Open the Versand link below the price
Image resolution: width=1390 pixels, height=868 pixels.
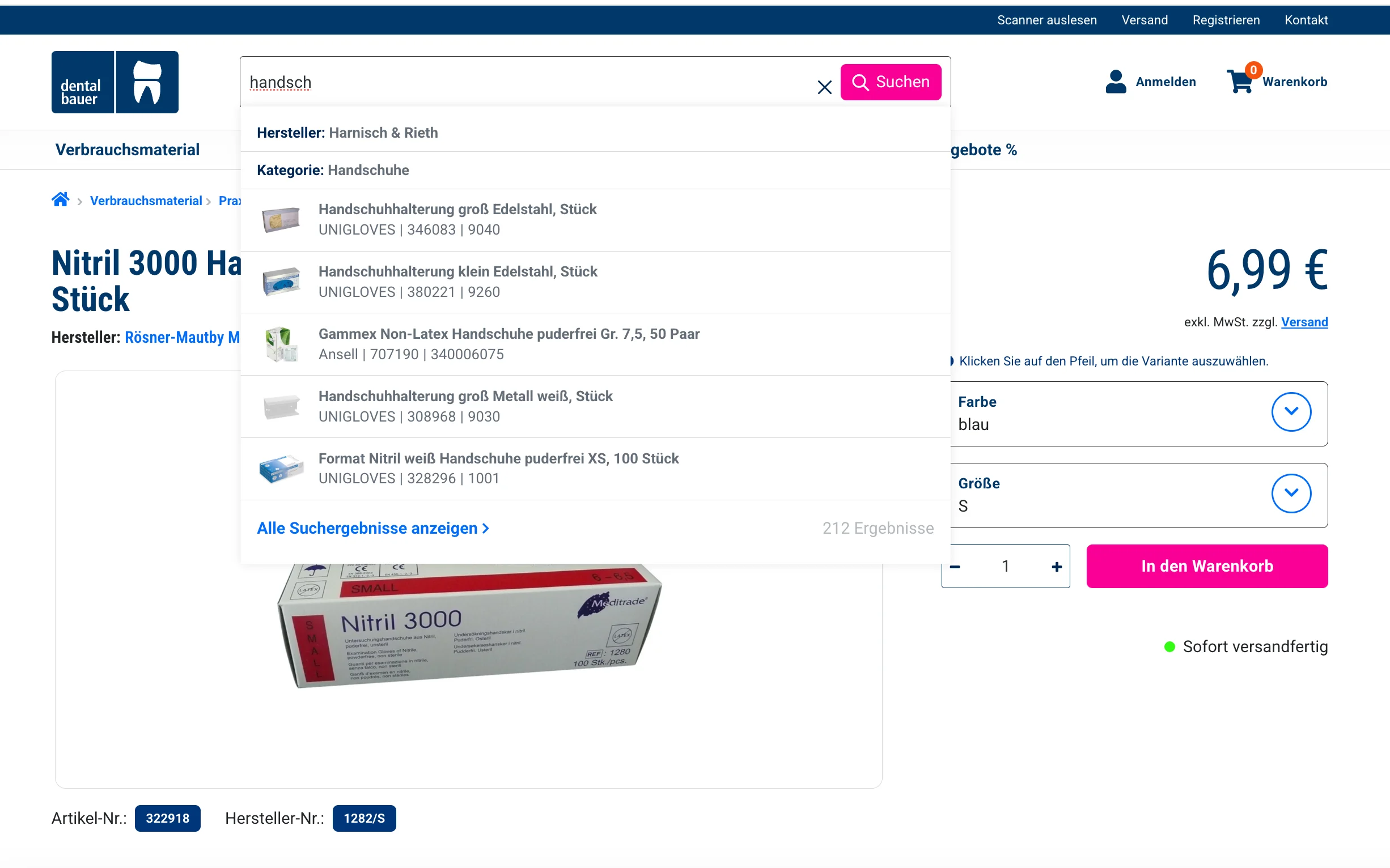(1304, 322)
